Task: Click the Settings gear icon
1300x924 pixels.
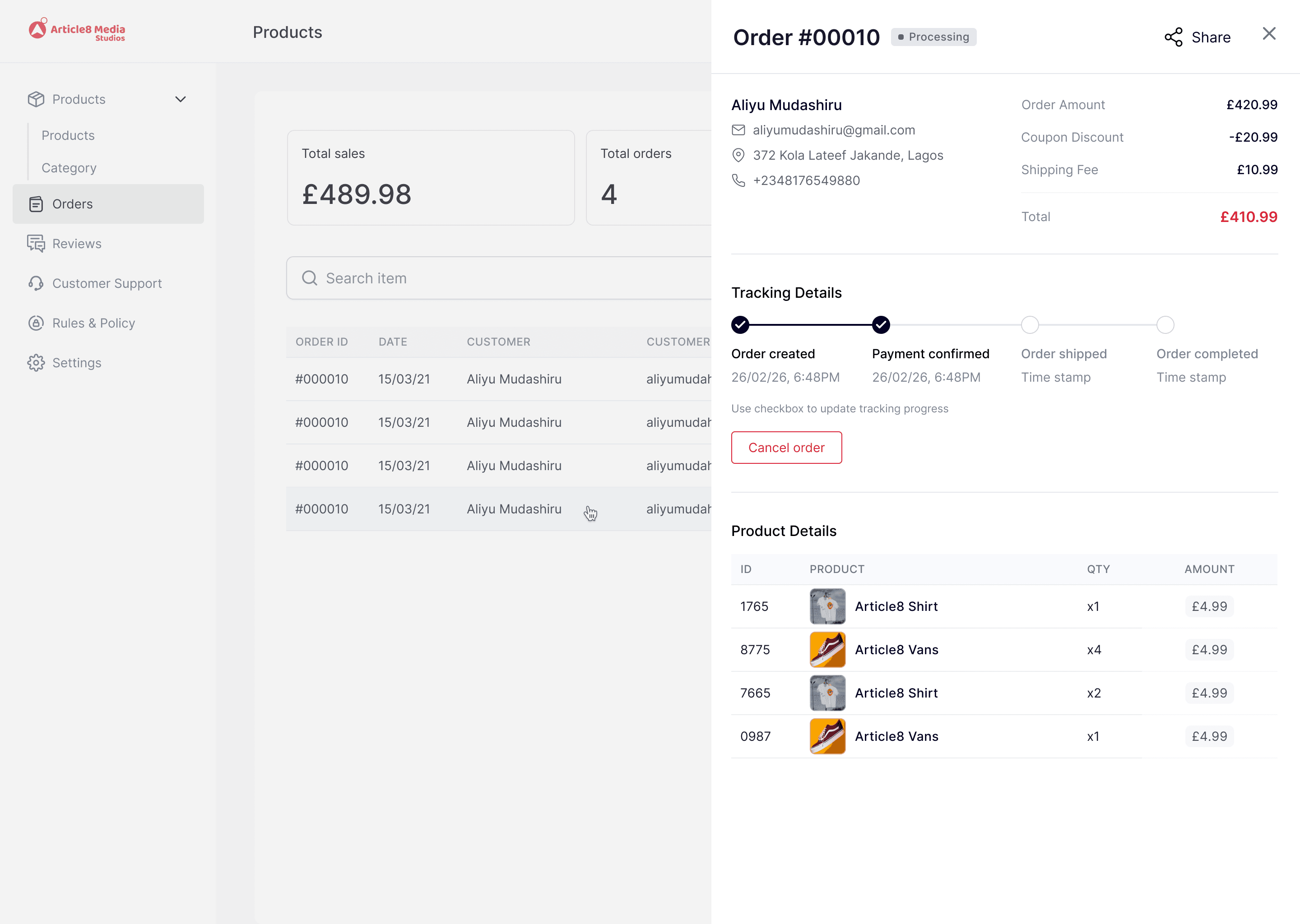Action: coord(36,363)
